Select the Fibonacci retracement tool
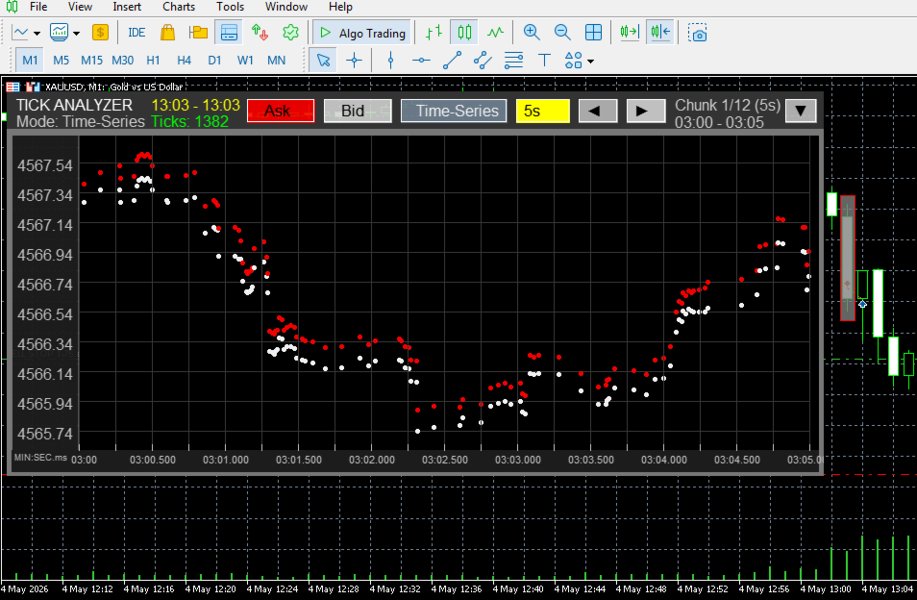Image resolution: width=917 pixels, height=600 pixels. pyautogui.click(x=513, y=60)
